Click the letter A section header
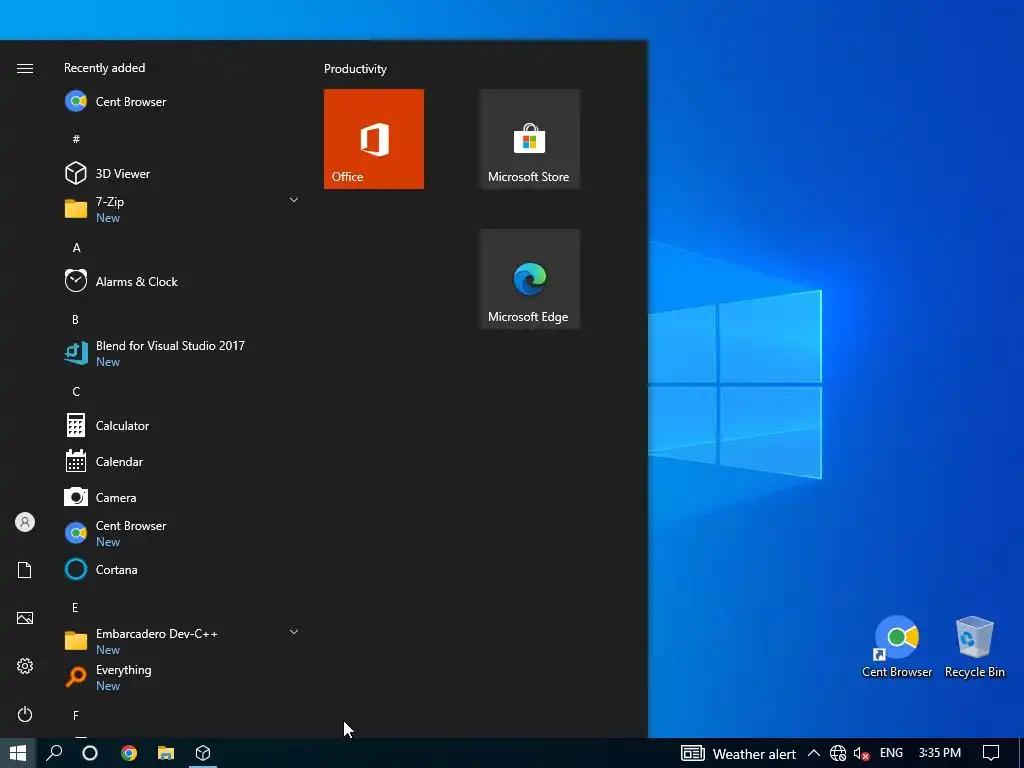The width and height of the screenshot is (1024, 768). (x=76, y=248)
